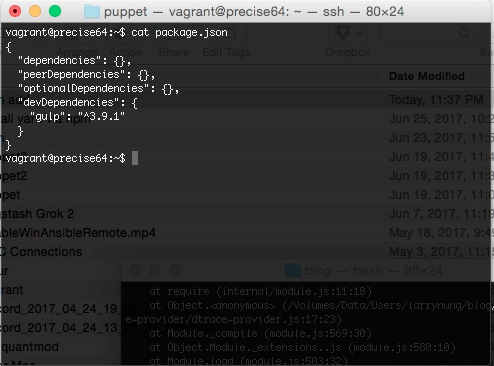Minimize the puppet ssh terminal window
Viewport: 494px width, 366px height.
(x=35, y=11)
